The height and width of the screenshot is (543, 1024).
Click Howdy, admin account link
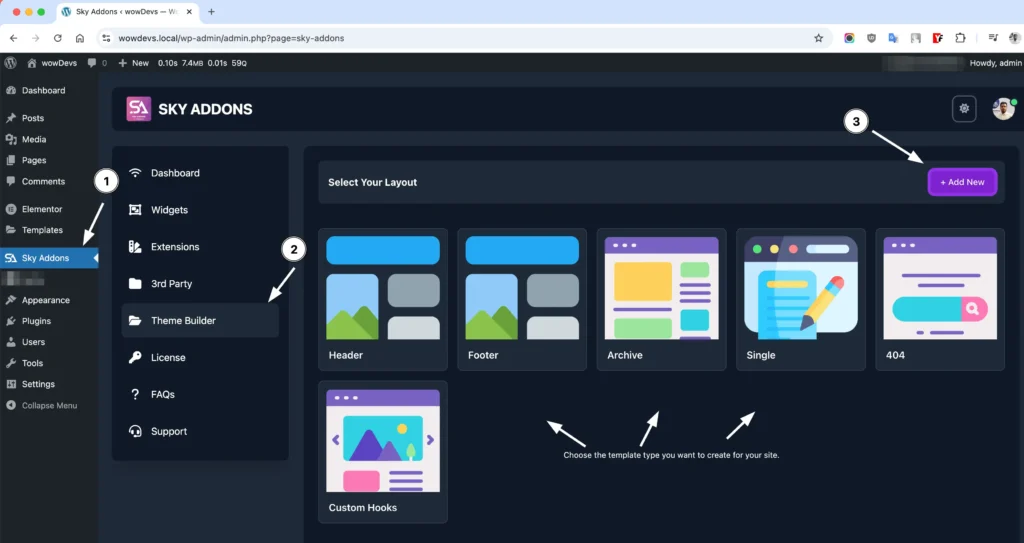click(x=995, y=63)
